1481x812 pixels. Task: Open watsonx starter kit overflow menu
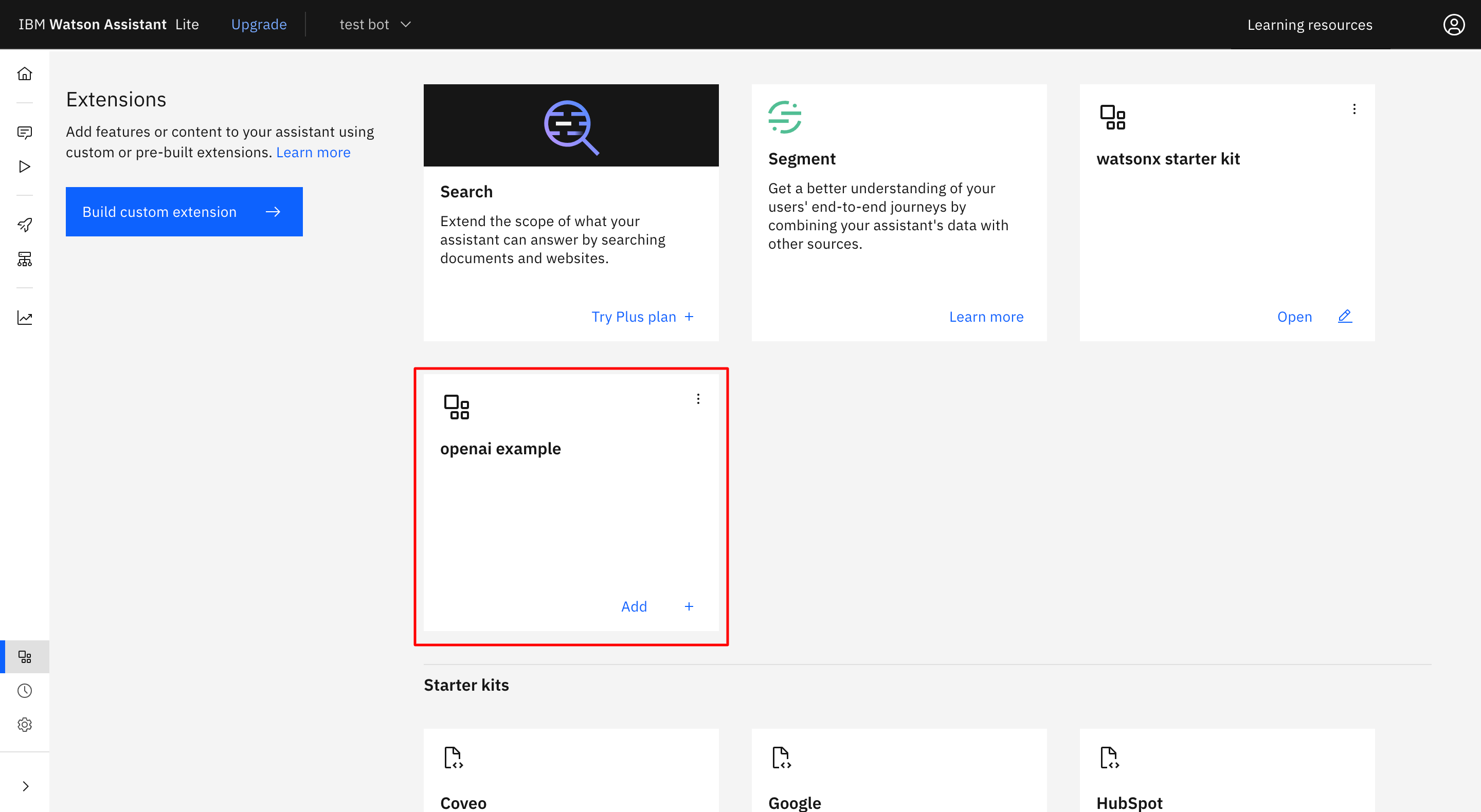click(1354, 109)
